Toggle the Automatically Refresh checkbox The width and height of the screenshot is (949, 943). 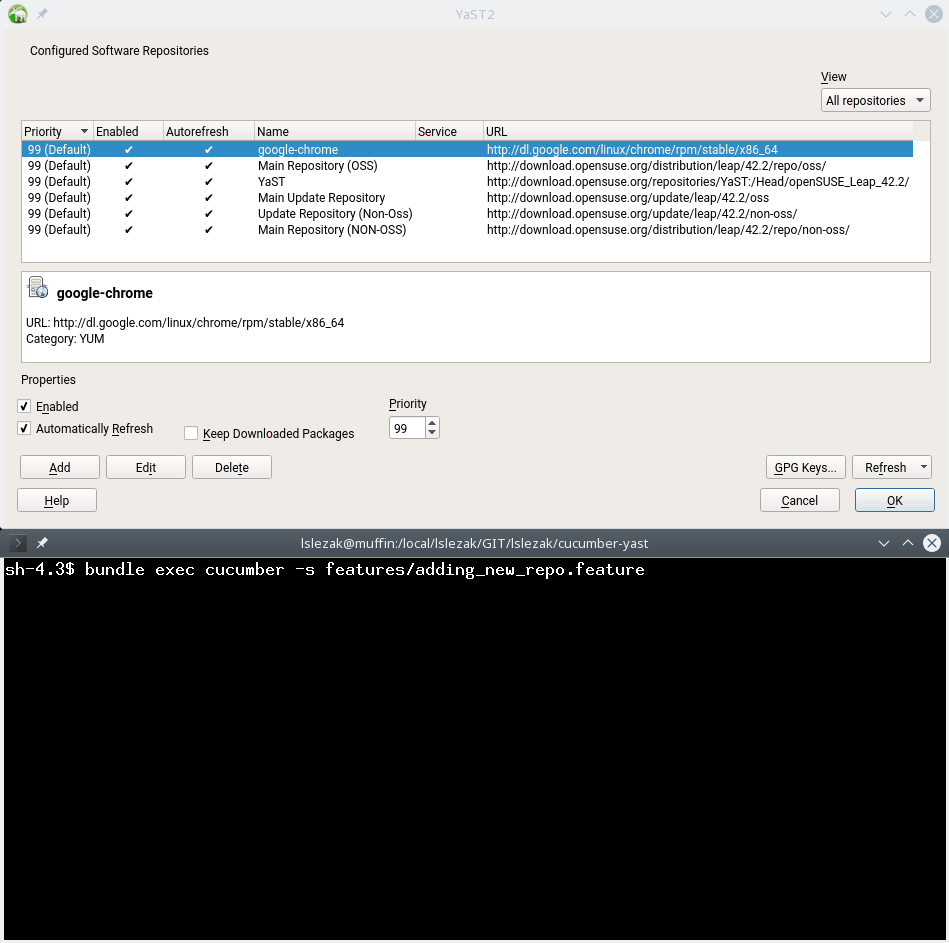tap(25, 429)
